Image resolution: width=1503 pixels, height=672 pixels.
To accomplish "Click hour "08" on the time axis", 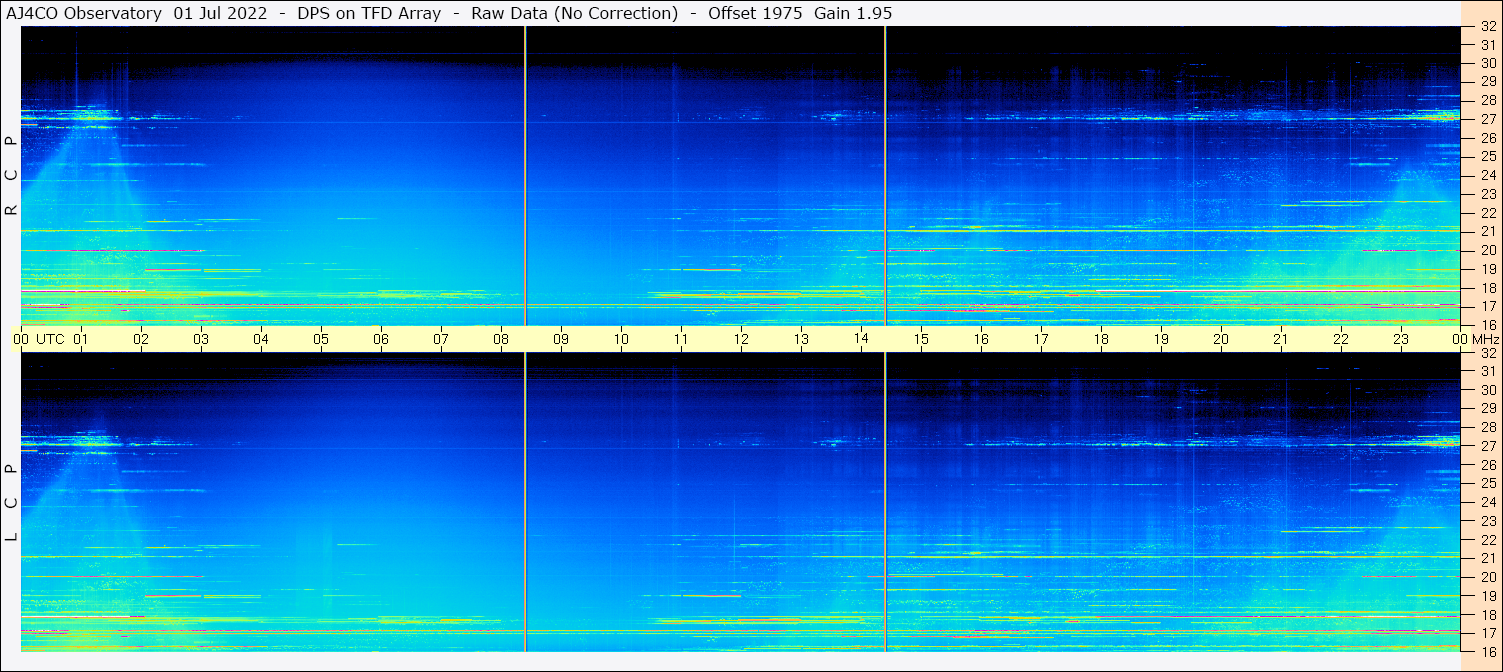I will (501, 339).
